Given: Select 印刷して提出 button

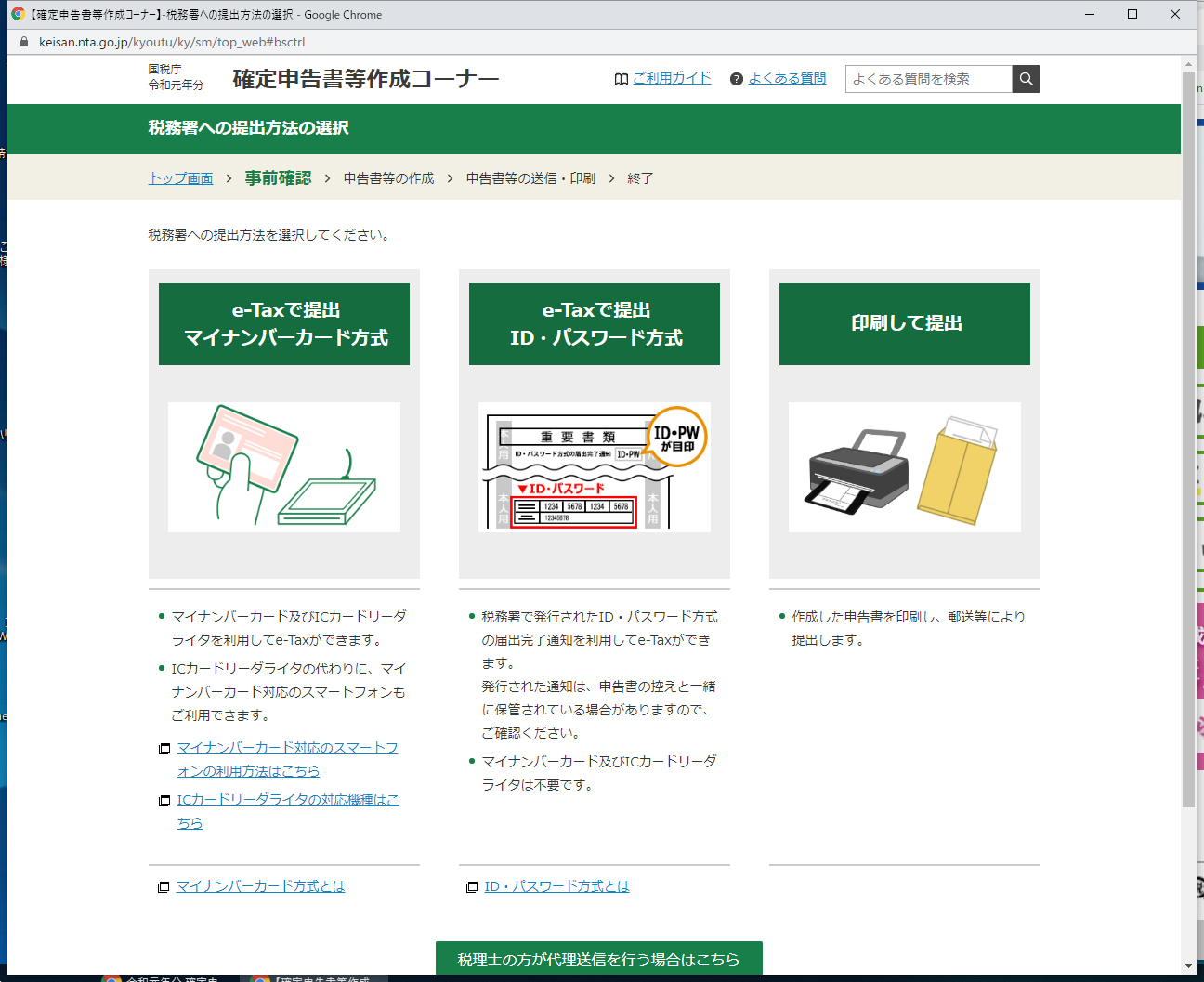Looking at the screenshot, I should [905, 324].
